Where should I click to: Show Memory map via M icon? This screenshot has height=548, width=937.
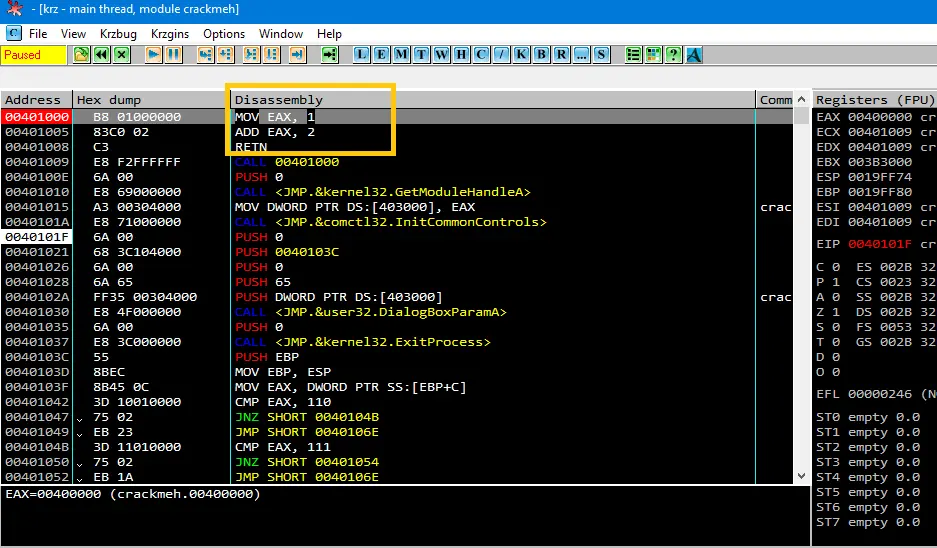(x=402, y=55)
